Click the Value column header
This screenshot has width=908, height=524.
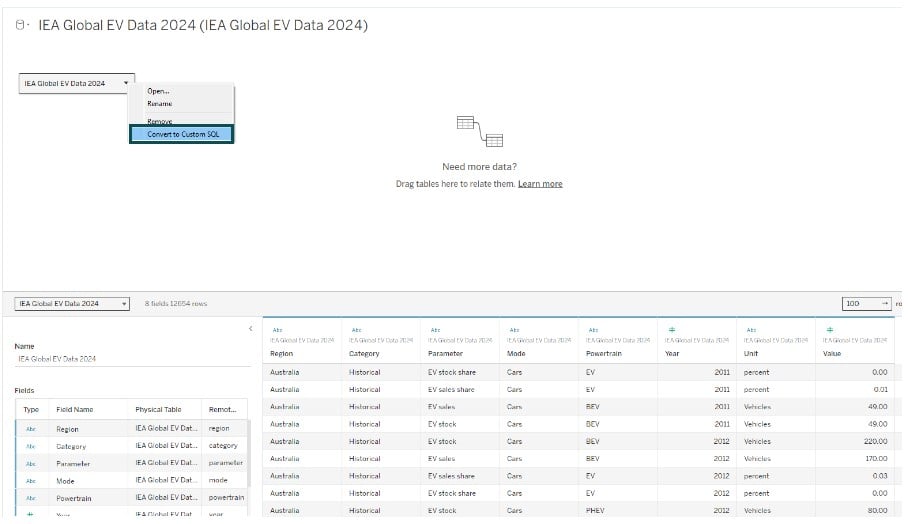pos(832,354)
